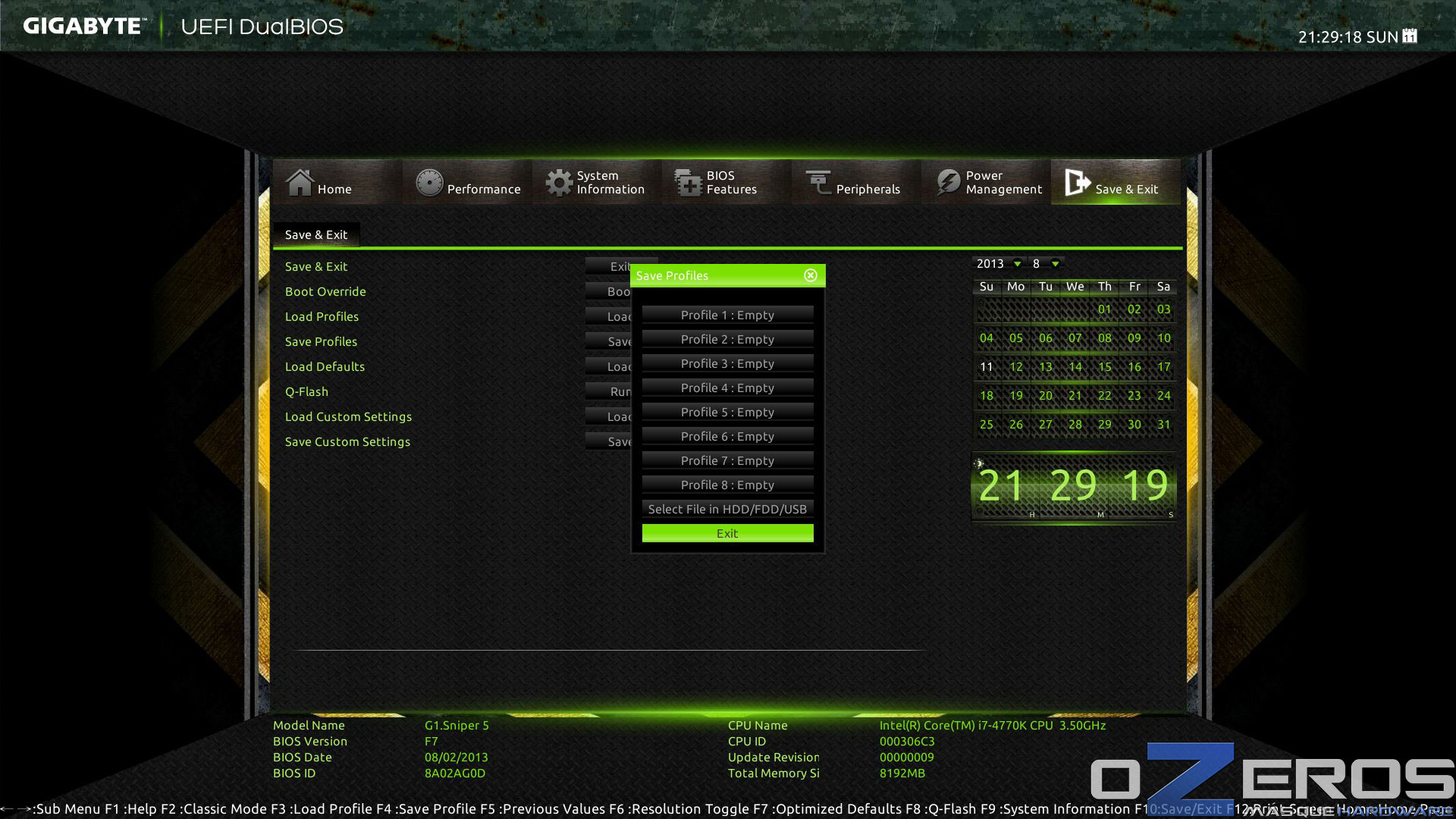The width and height of the screenshot is (1456, 819).
Task: Click the BIOS Features chip icon
Action: pyautogui.click(x=689, y=182)
